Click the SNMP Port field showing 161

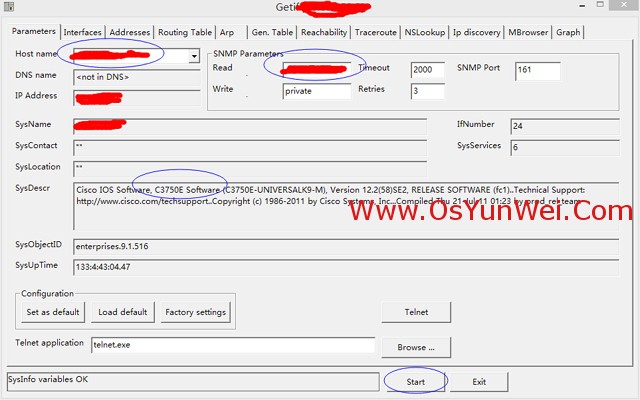pos(538,70)
